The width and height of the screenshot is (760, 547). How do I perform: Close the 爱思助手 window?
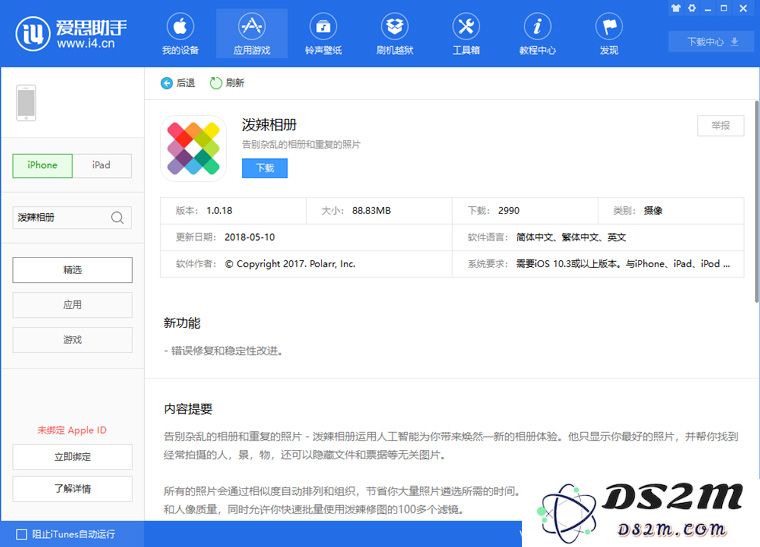coord(743,8)
